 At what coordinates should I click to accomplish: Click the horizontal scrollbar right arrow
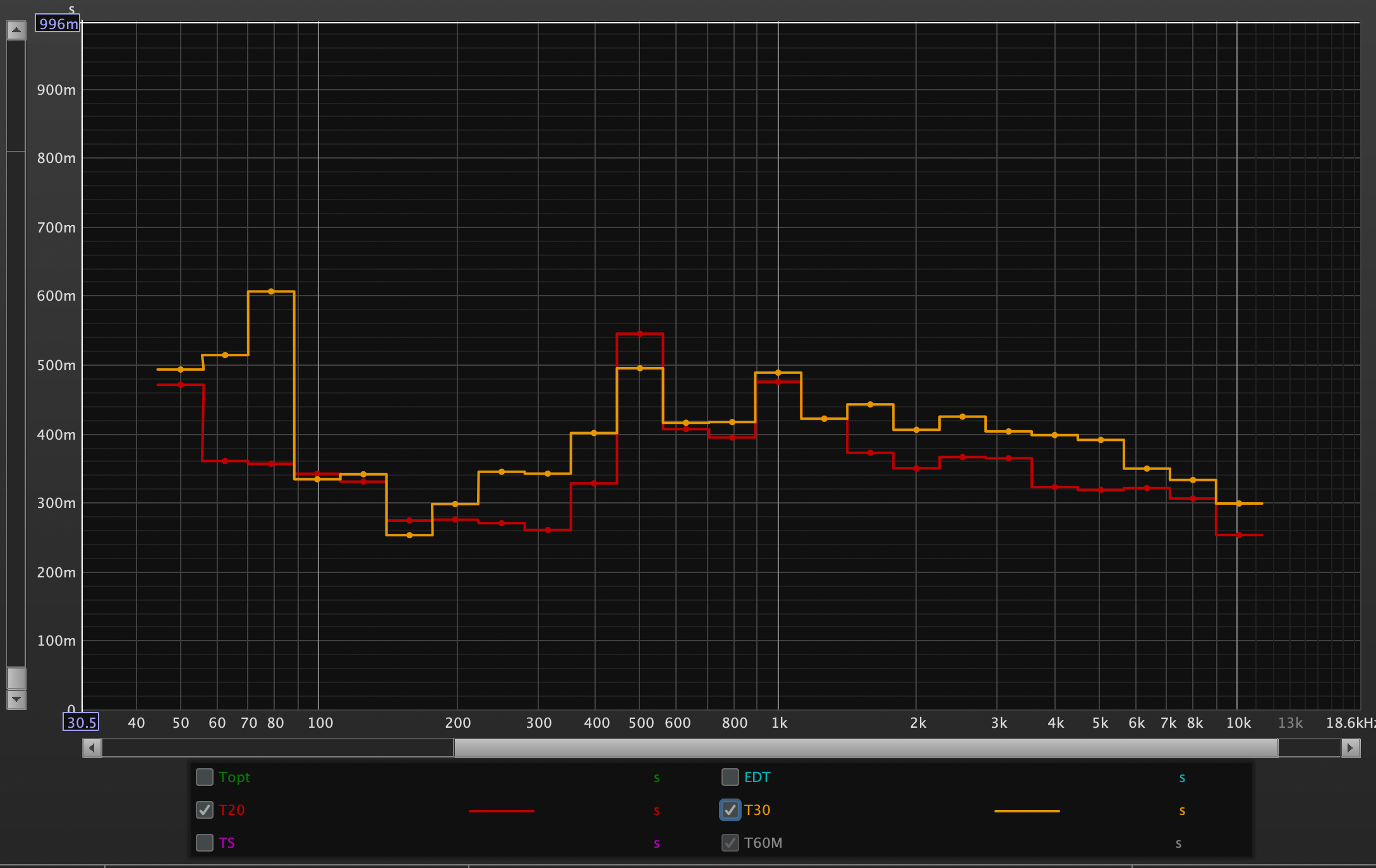(1350, 748)
